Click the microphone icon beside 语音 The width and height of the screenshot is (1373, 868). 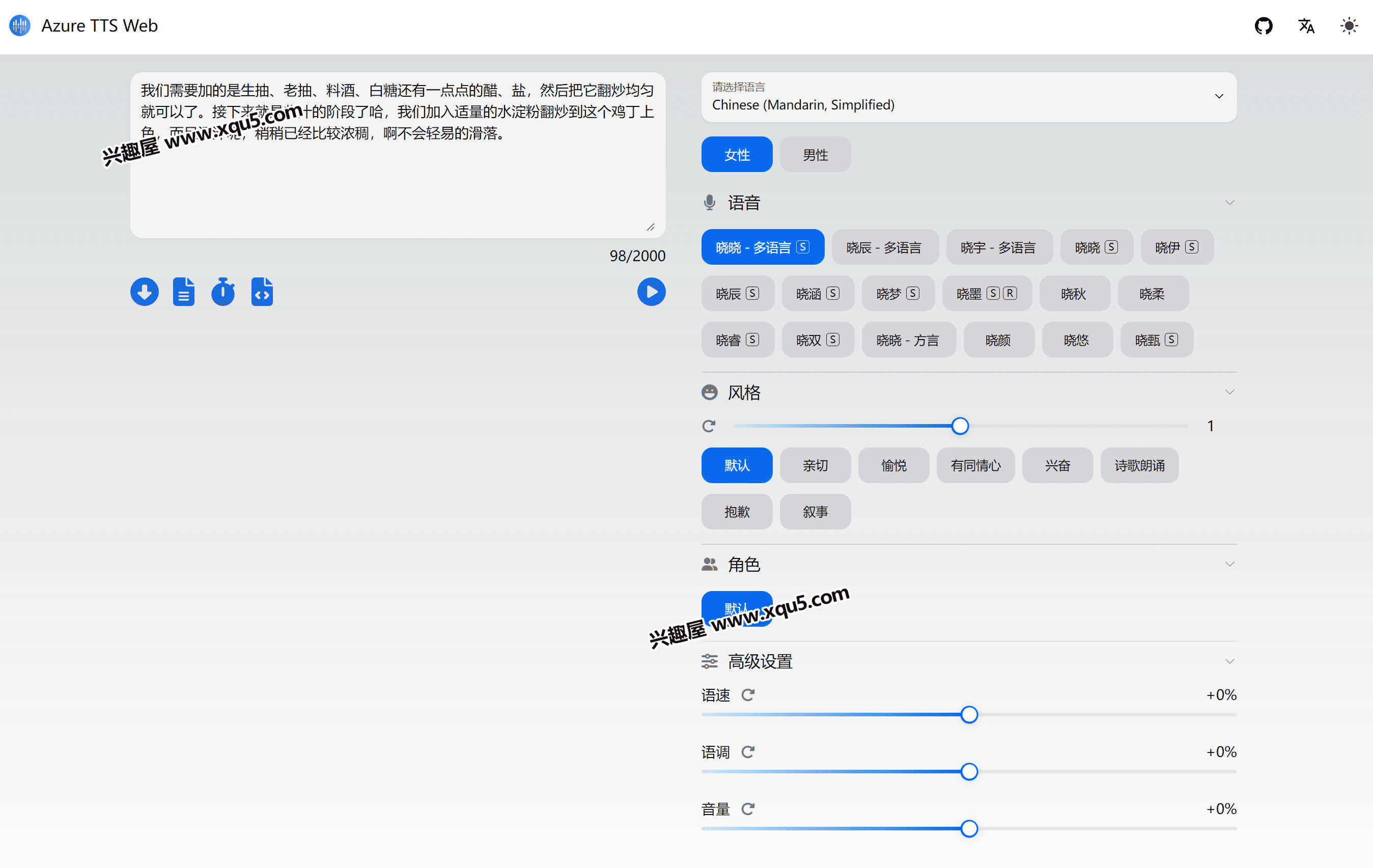pyautogui.click(x=709, y=203)
